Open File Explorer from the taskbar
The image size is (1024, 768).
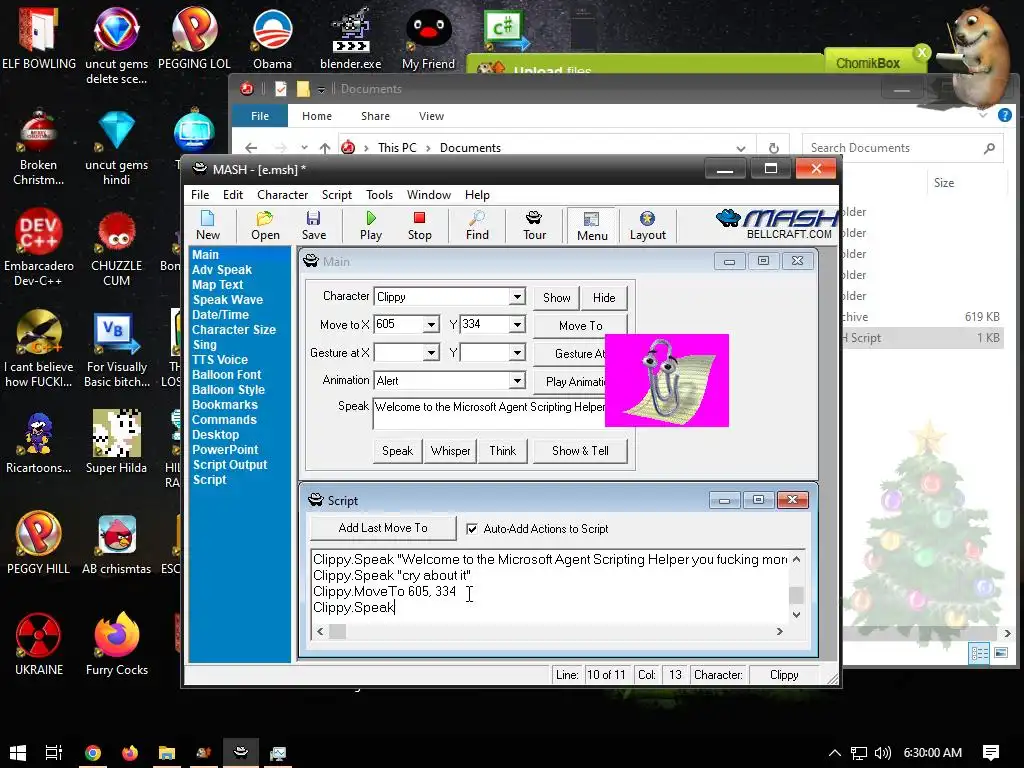[x=167, y=753]
